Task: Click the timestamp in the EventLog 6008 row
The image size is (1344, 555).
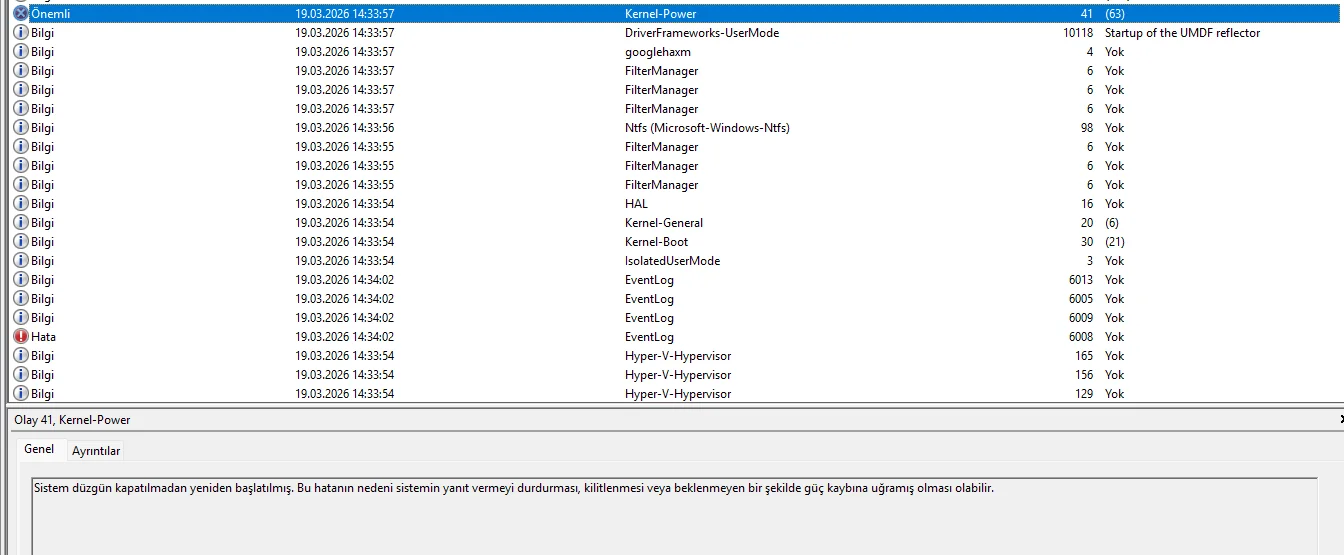Action: click(x=345, y=337)
